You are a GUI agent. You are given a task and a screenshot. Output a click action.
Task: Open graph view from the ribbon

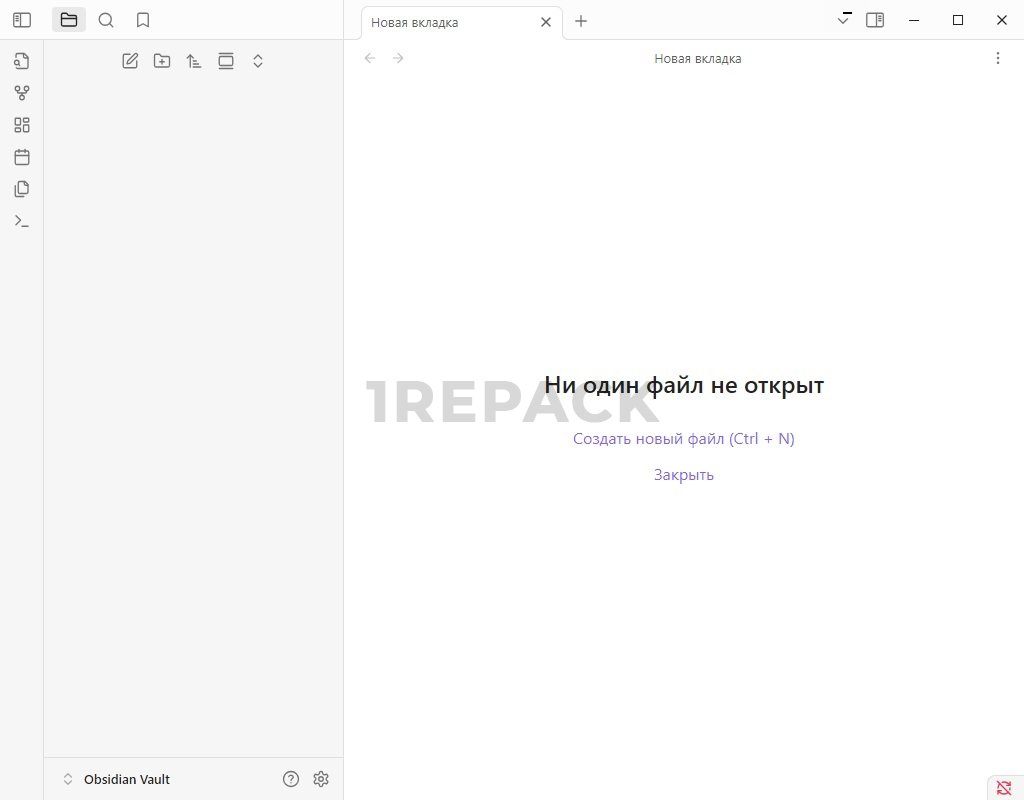pos(21,93)
